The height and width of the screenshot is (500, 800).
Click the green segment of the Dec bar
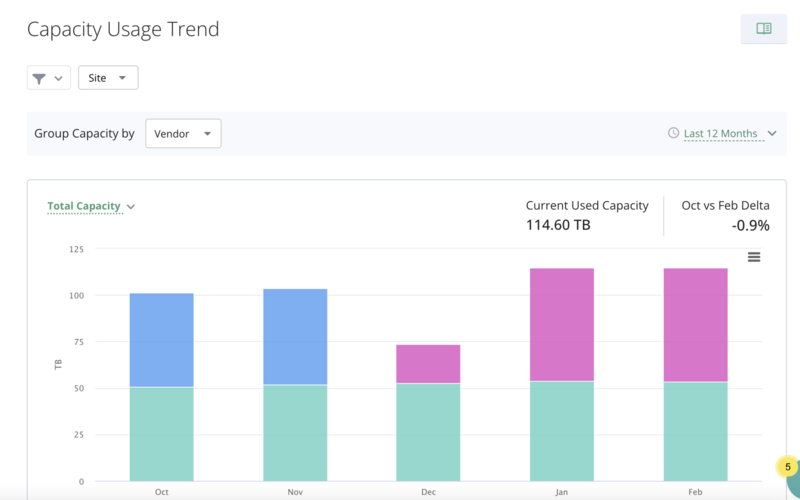[429, 433]
